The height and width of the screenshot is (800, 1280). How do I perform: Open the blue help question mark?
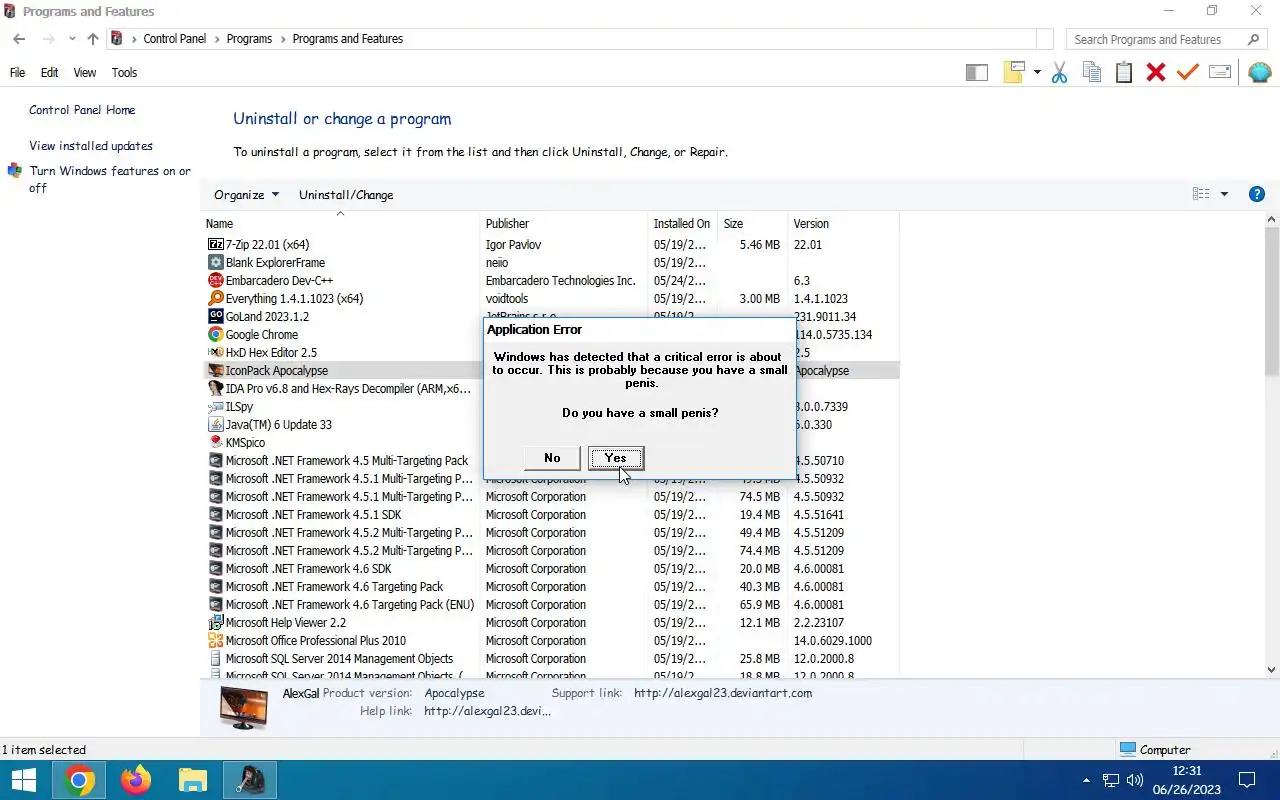click(1257, 194)
